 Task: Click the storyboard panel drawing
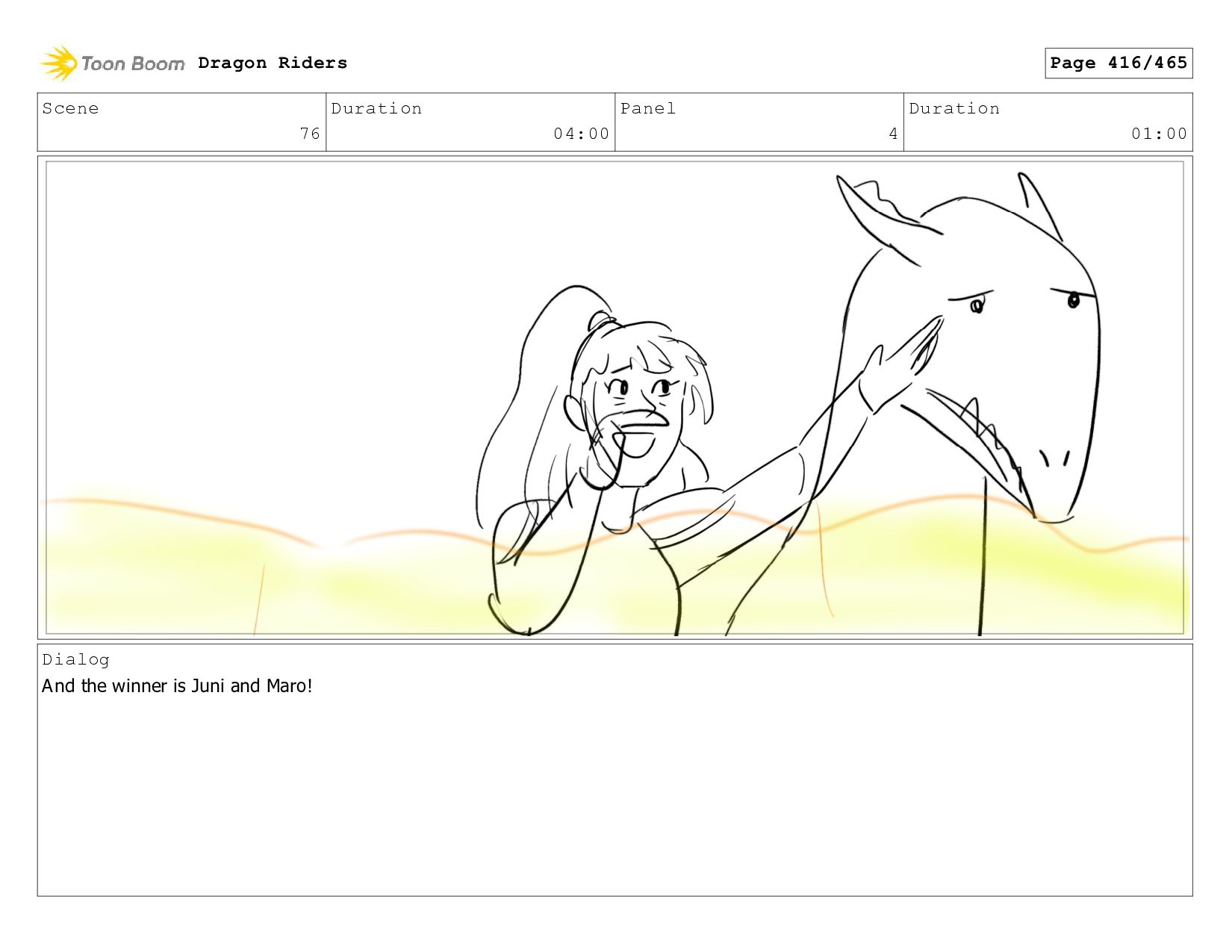(615, 398)
